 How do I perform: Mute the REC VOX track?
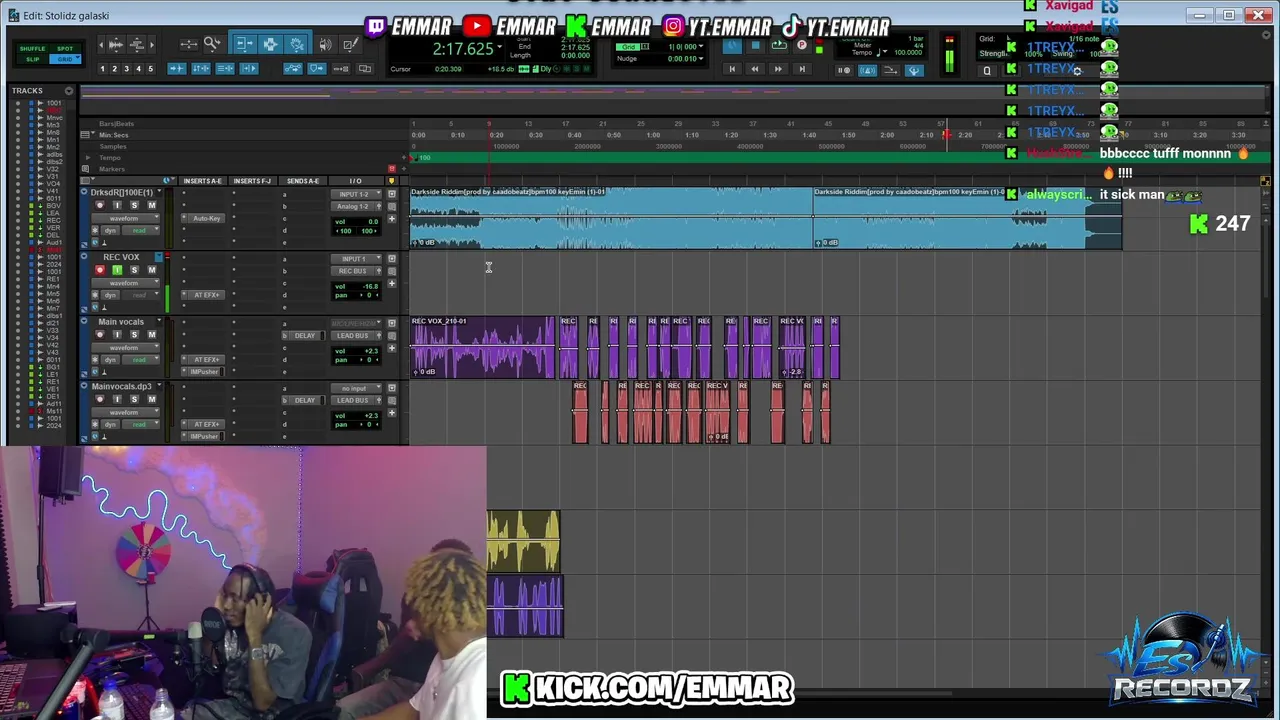(152, 270)
